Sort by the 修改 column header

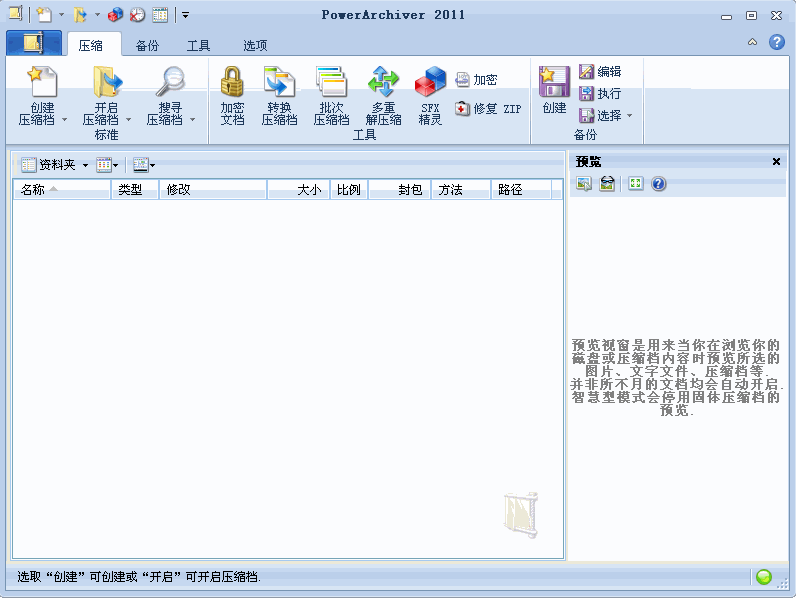(x=213, y=189)
